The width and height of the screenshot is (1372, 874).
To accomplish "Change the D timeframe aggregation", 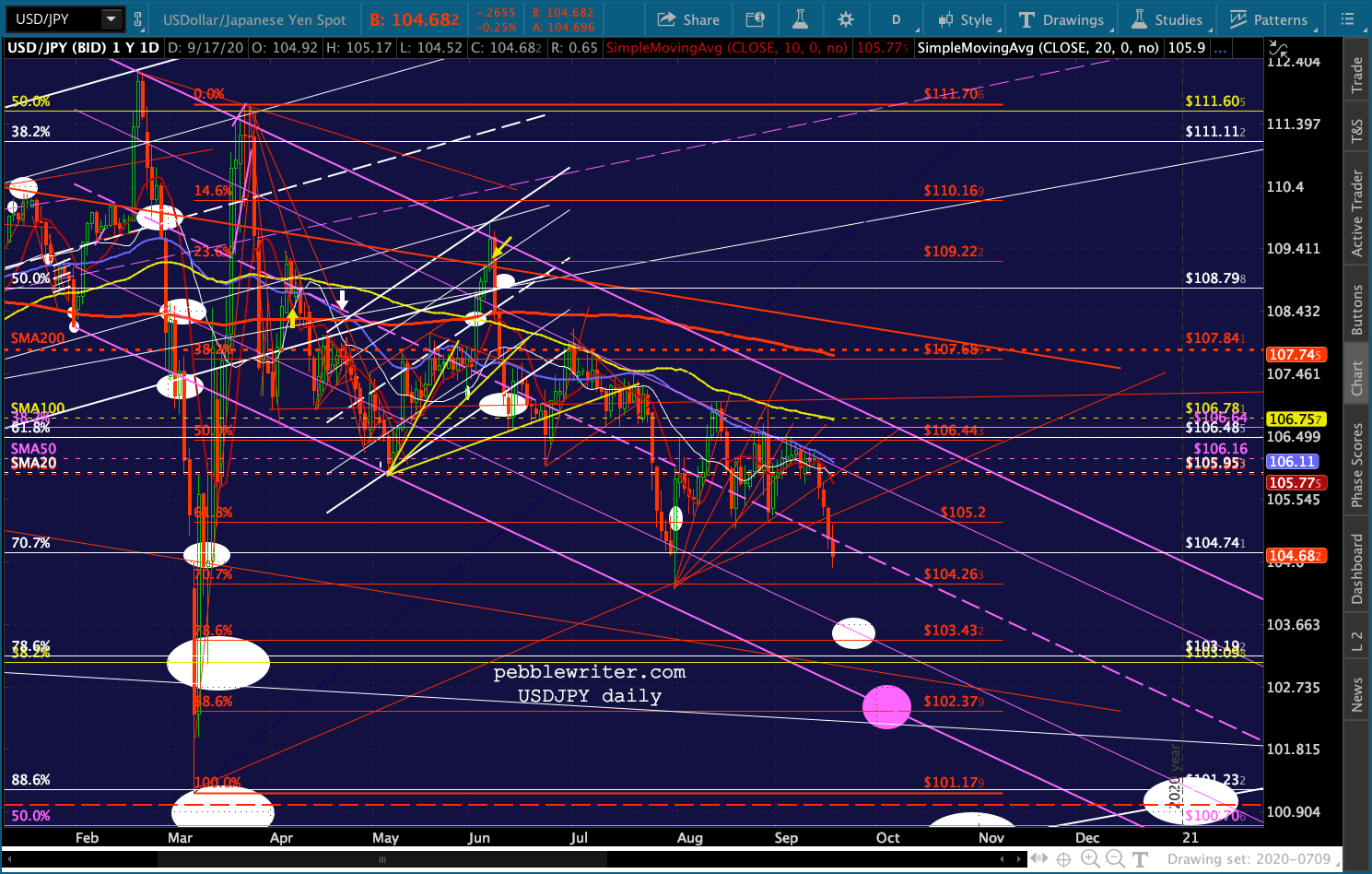I will click(x=896, y=19).
